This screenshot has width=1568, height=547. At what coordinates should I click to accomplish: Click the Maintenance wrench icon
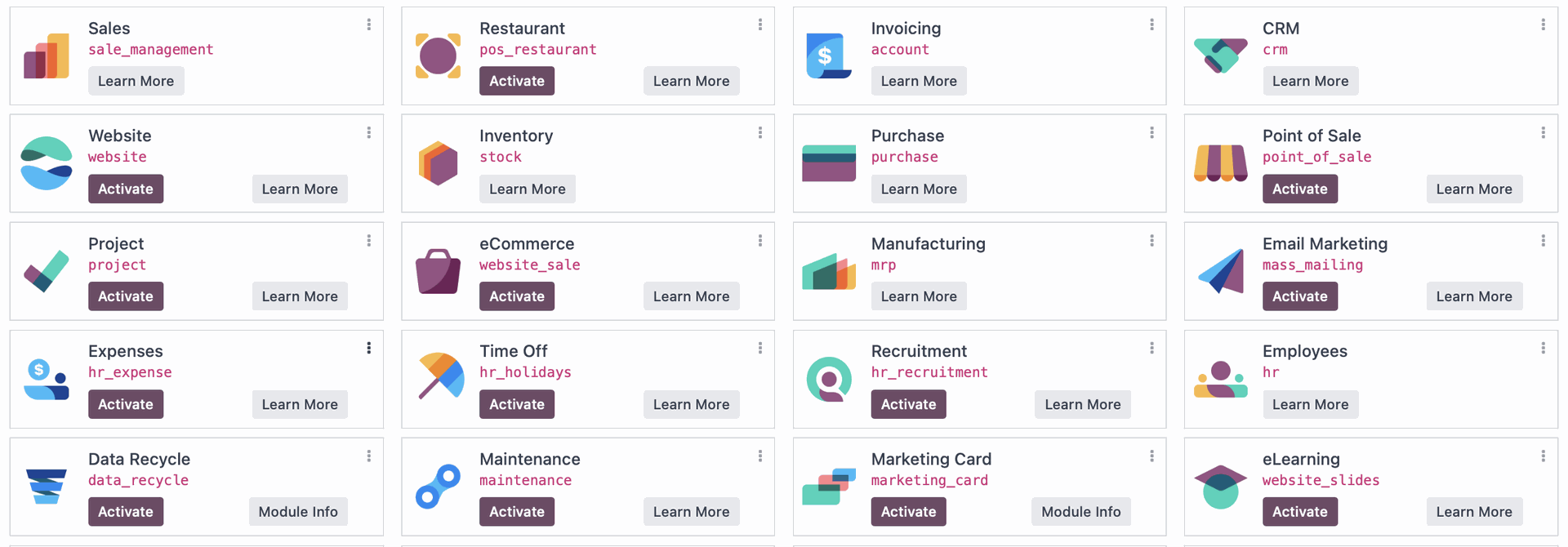coord(438,486)
